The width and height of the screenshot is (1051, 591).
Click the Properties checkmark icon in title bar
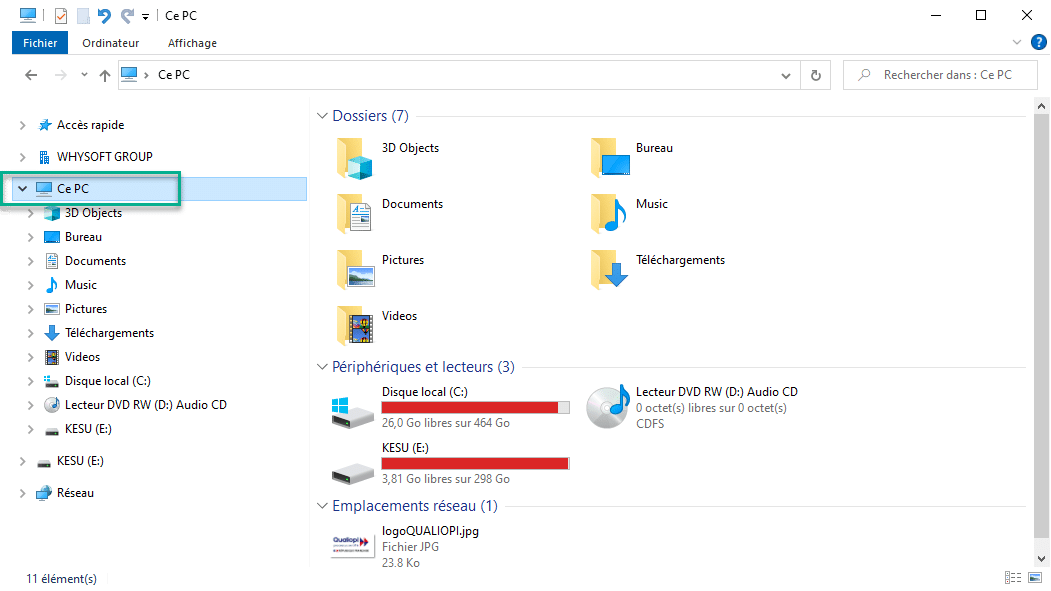point(61,16)
